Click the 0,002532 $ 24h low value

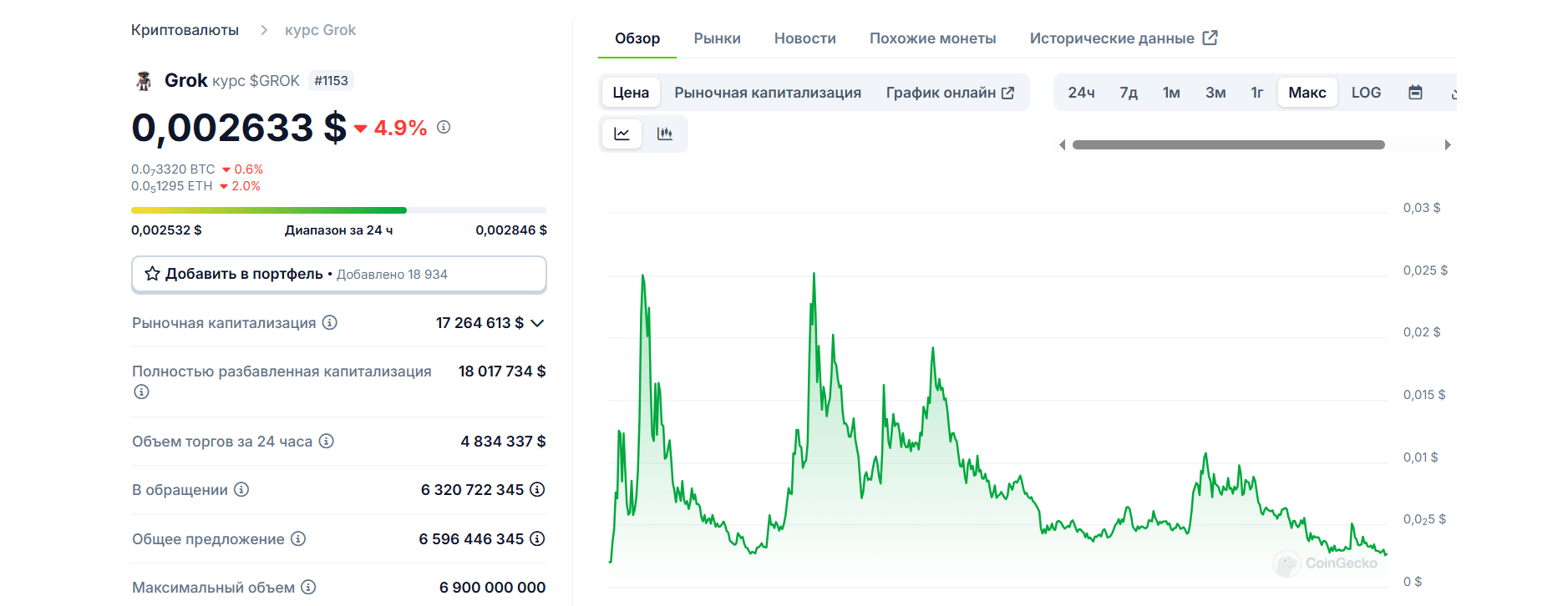tap(166, 230)
